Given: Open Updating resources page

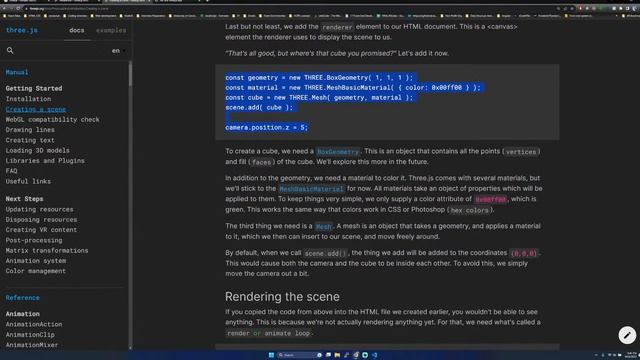Looking at the screenshot, I should 39,209.
